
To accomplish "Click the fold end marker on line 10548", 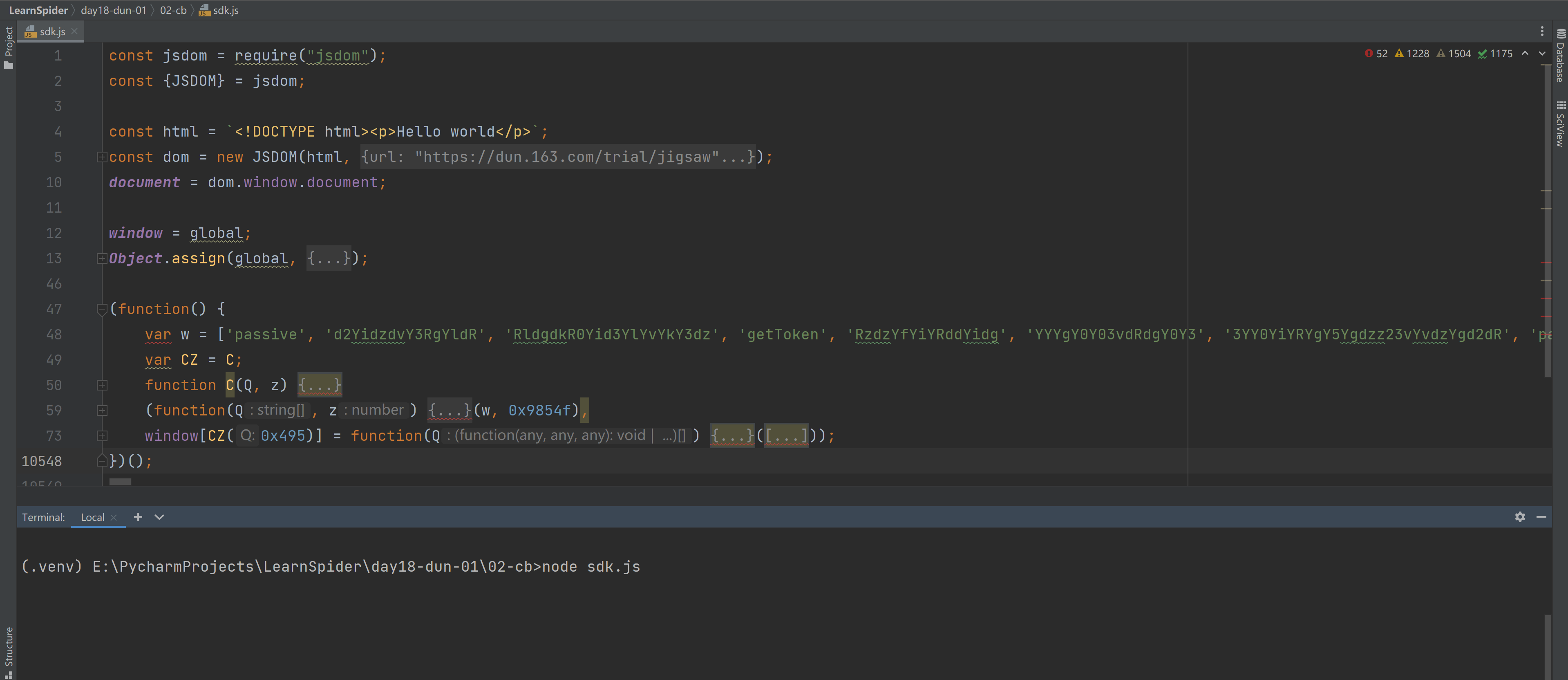I will [x=102, y=461].
